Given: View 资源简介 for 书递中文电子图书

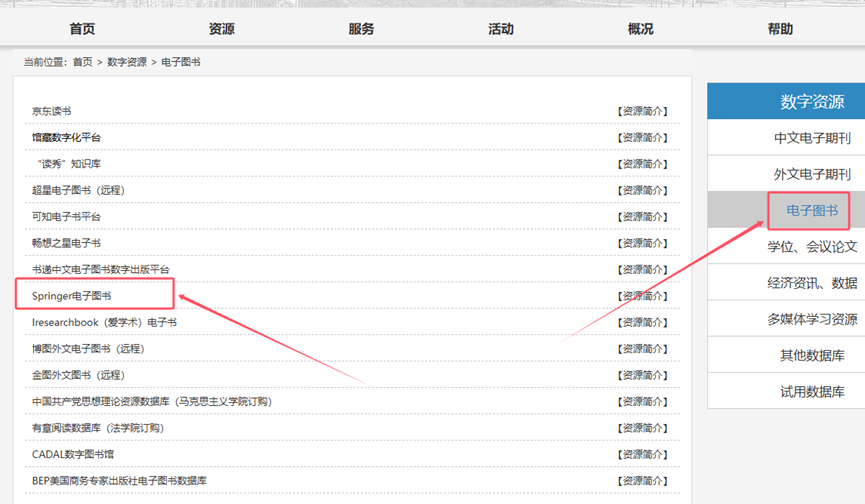Looking at the screenshot, I should pyautogui.click(x=643, y=270).
